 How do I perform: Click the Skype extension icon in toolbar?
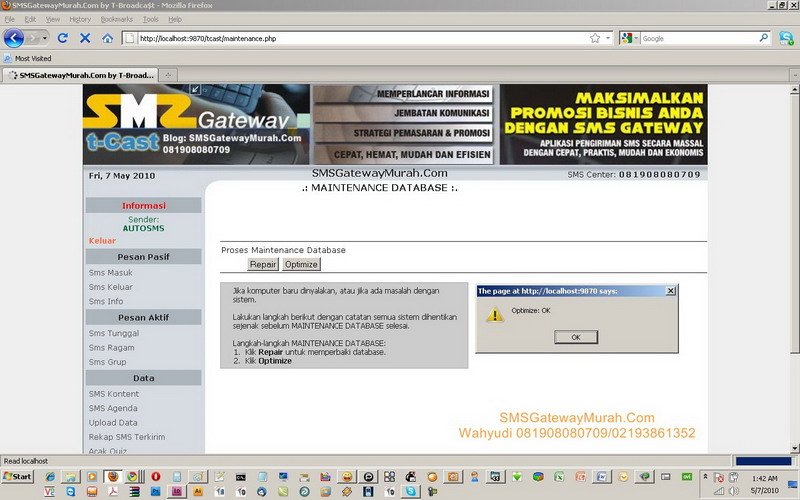click(x=786, y=38)
